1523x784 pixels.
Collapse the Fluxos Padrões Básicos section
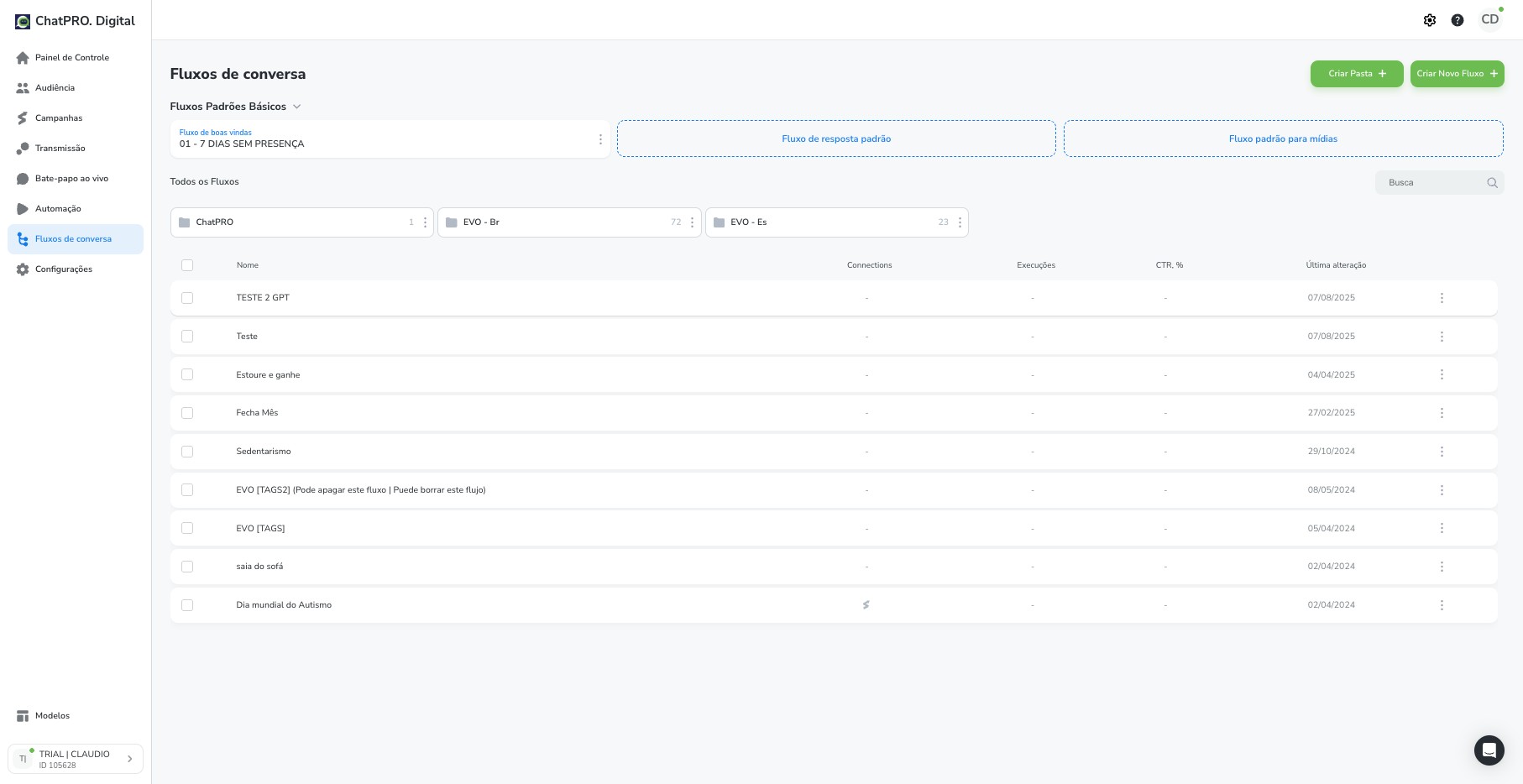pyautogui.click(x=296, y=107)
